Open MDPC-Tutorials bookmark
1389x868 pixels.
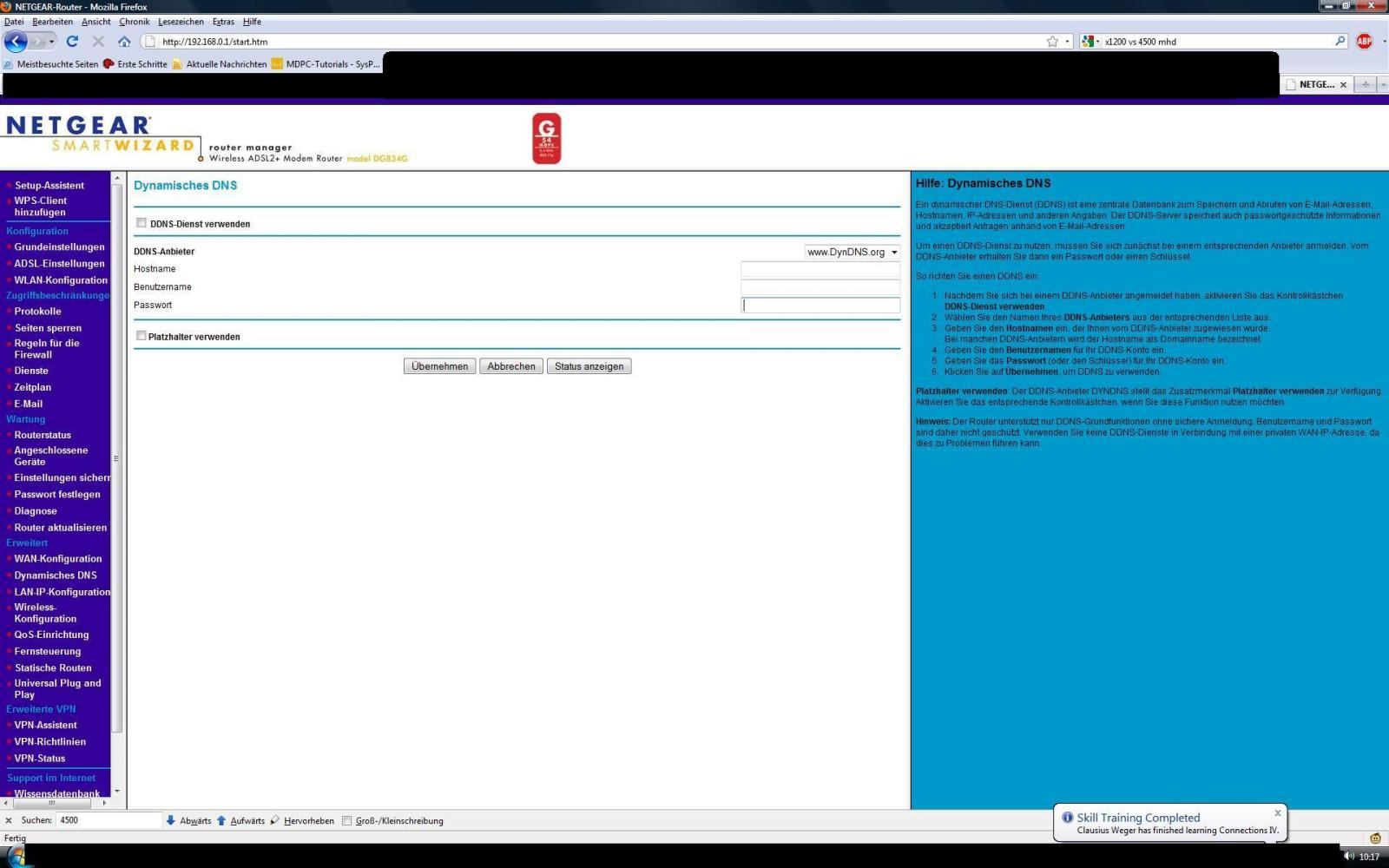(x=326, y=63)
